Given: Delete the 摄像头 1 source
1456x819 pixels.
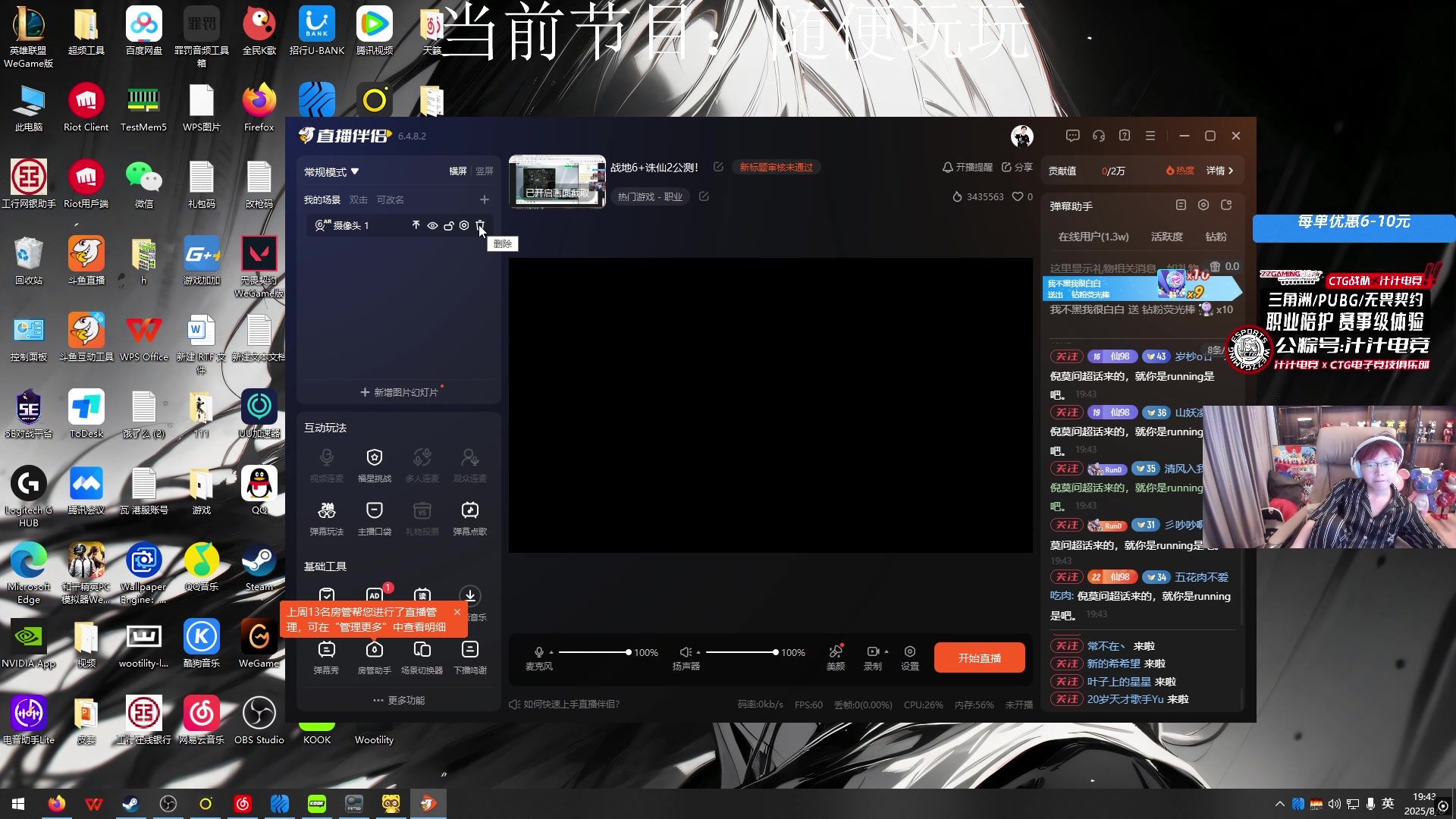Looking at the screenshot, I should click(x=480, y=225).
